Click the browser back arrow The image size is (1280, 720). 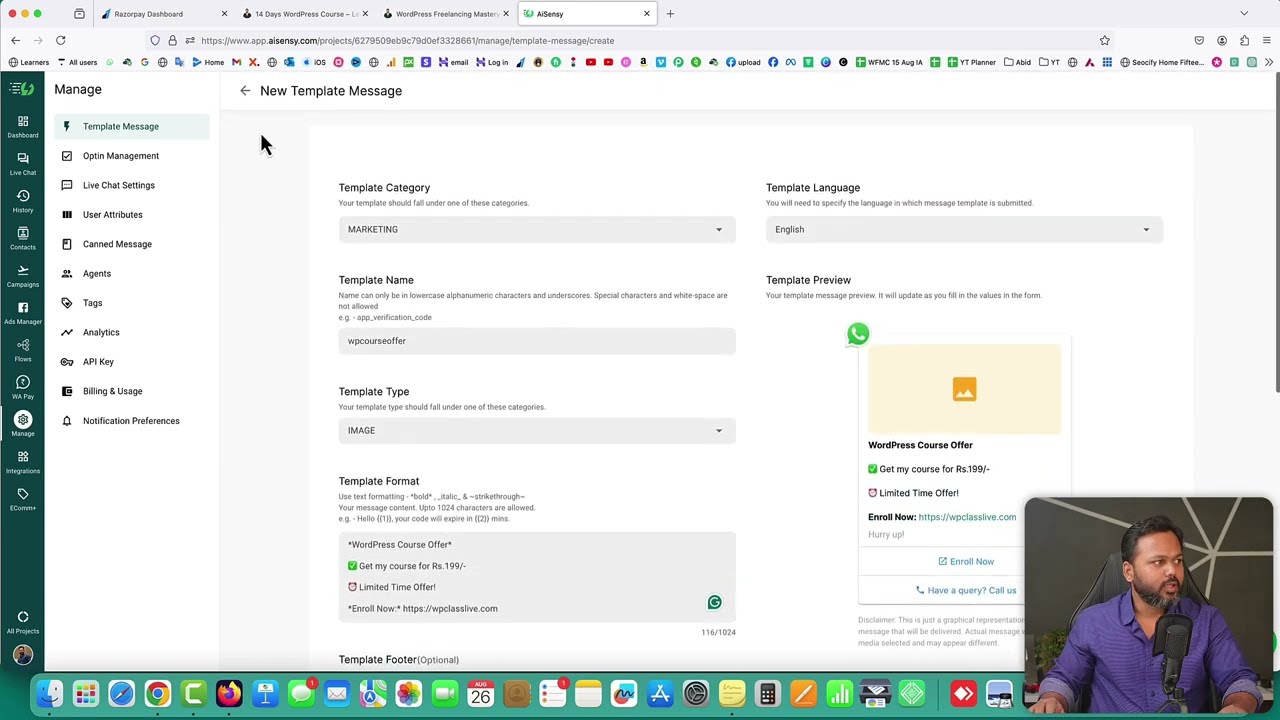pyautogui.click(x=15, y=40)
